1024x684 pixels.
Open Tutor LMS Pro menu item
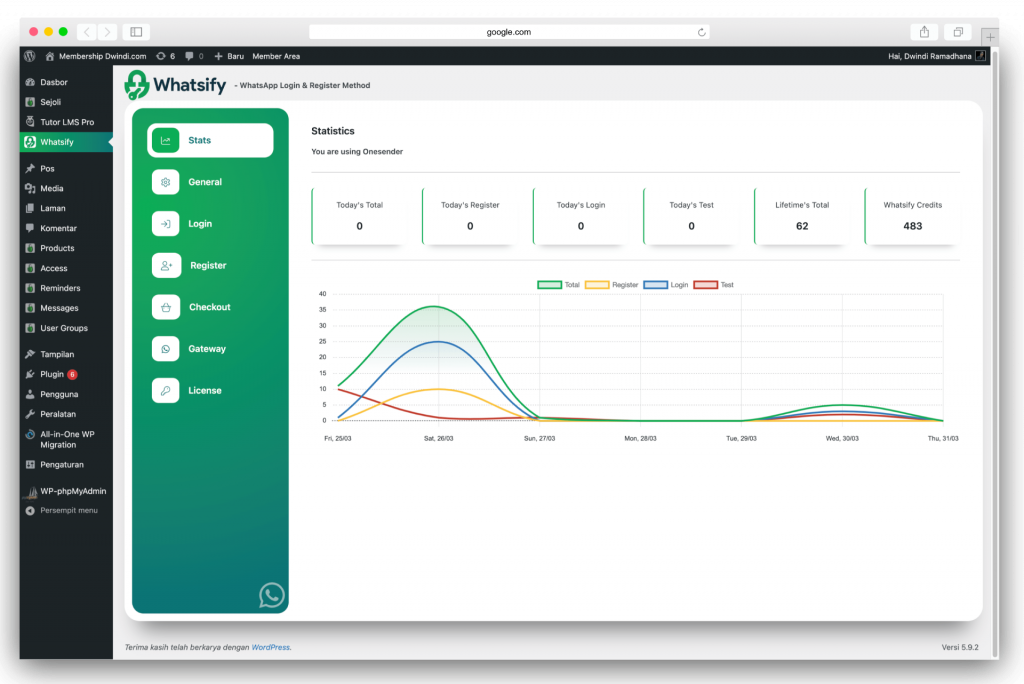pyautogui.click(x=66, y=122)
